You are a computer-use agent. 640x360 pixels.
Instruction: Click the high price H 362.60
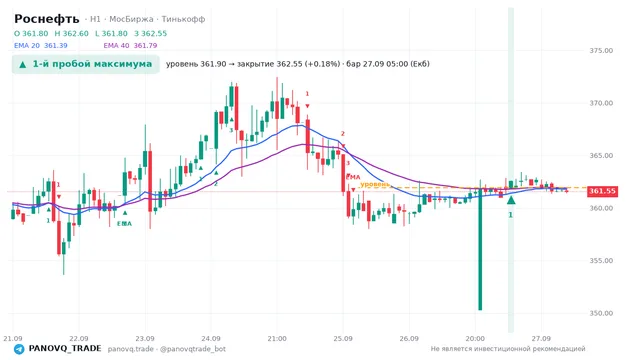[71, 33]
